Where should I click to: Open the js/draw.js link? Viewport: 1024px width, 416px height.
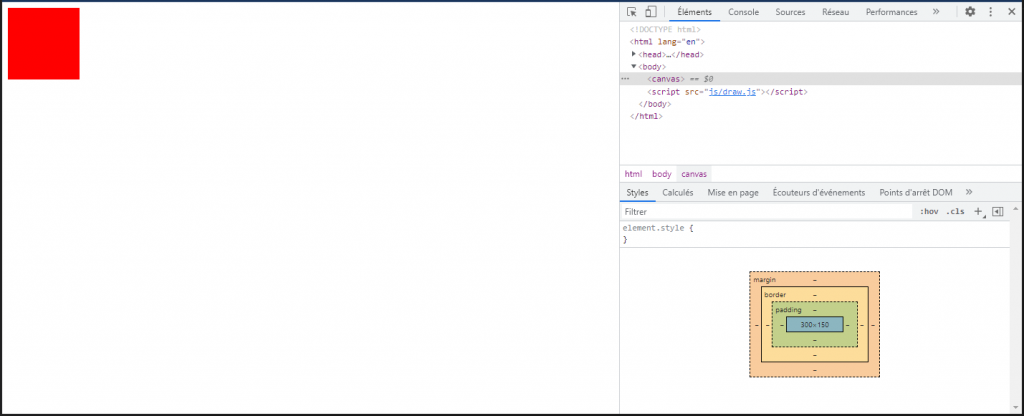(732, 92)
